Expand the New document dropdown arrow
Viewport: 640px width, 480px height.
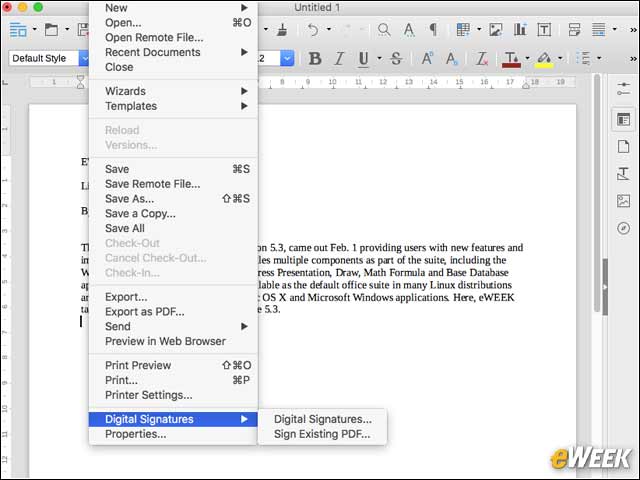34,29
